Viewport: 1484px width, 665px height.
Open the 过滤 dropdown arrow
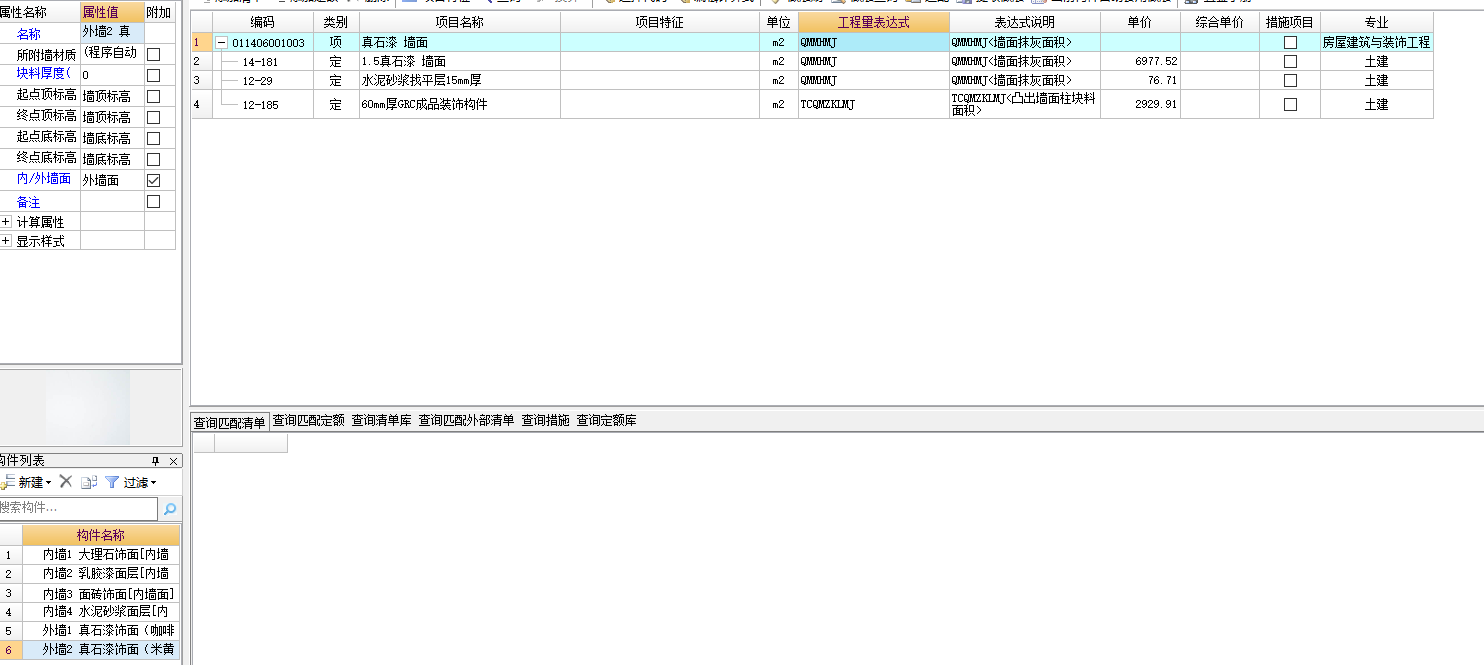pos(153,482)
